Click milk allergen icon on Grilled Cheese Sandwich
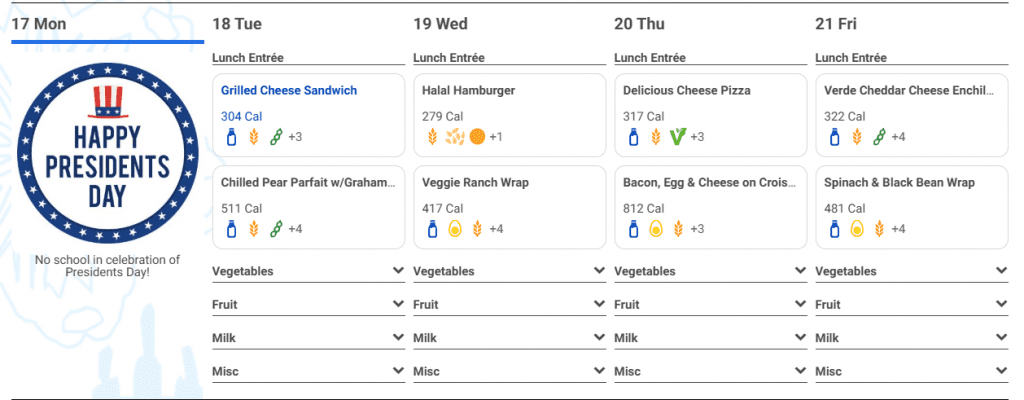The width and height of the screenshot is (1024, 400). click(231, 137)
